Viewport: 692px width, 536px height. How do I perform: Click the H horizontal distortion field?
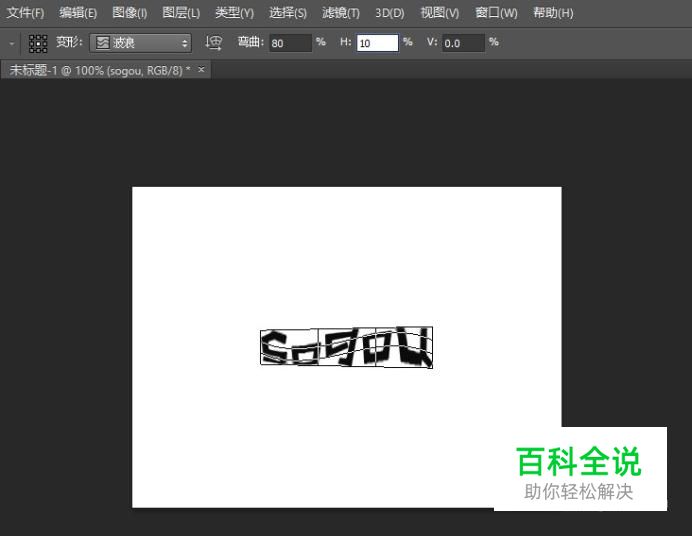pos(377,43)
